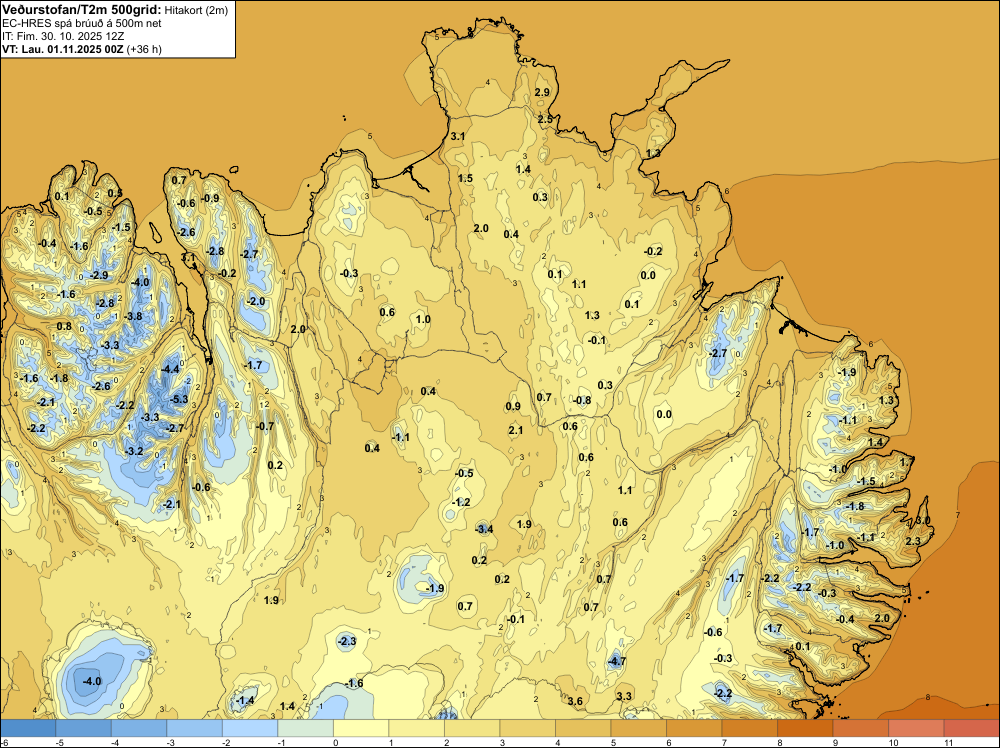Viewport: 1000px width, 748px height.
Task: Select the -4.7 temperature label
Action: click(616, 661)
